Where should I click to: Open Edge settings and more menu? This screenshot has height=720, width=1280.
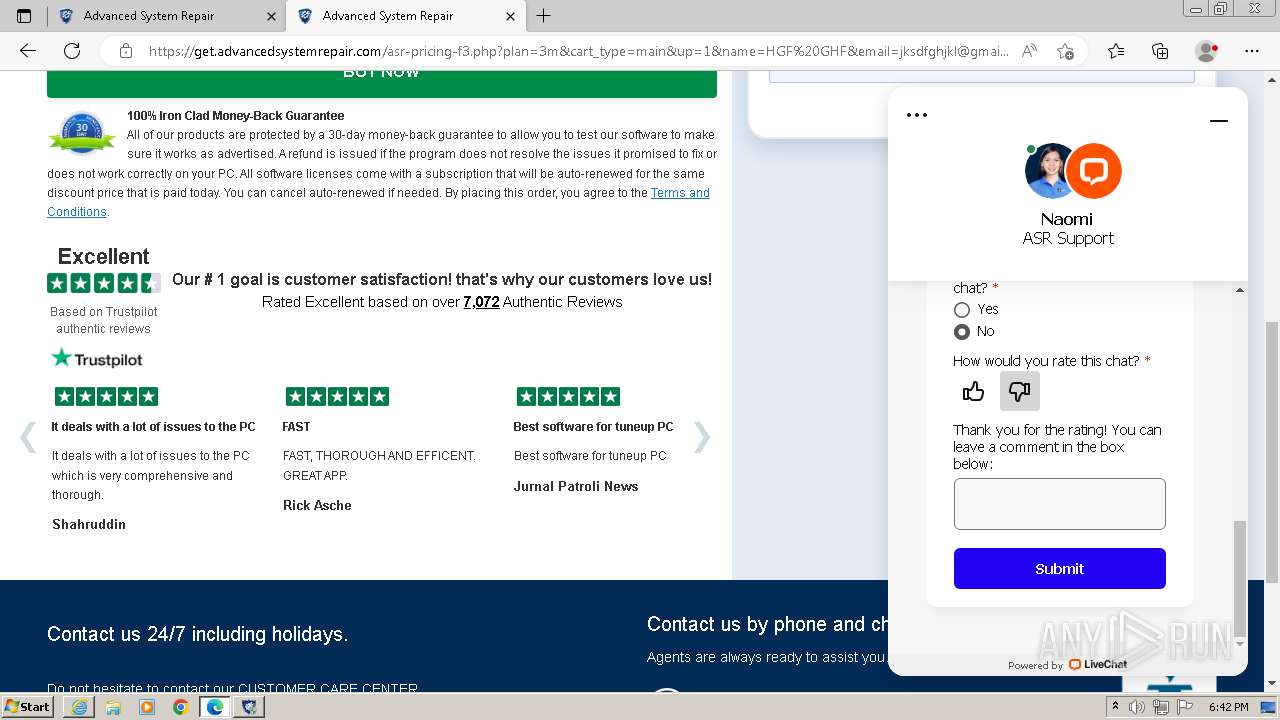tap(1252, 51)
